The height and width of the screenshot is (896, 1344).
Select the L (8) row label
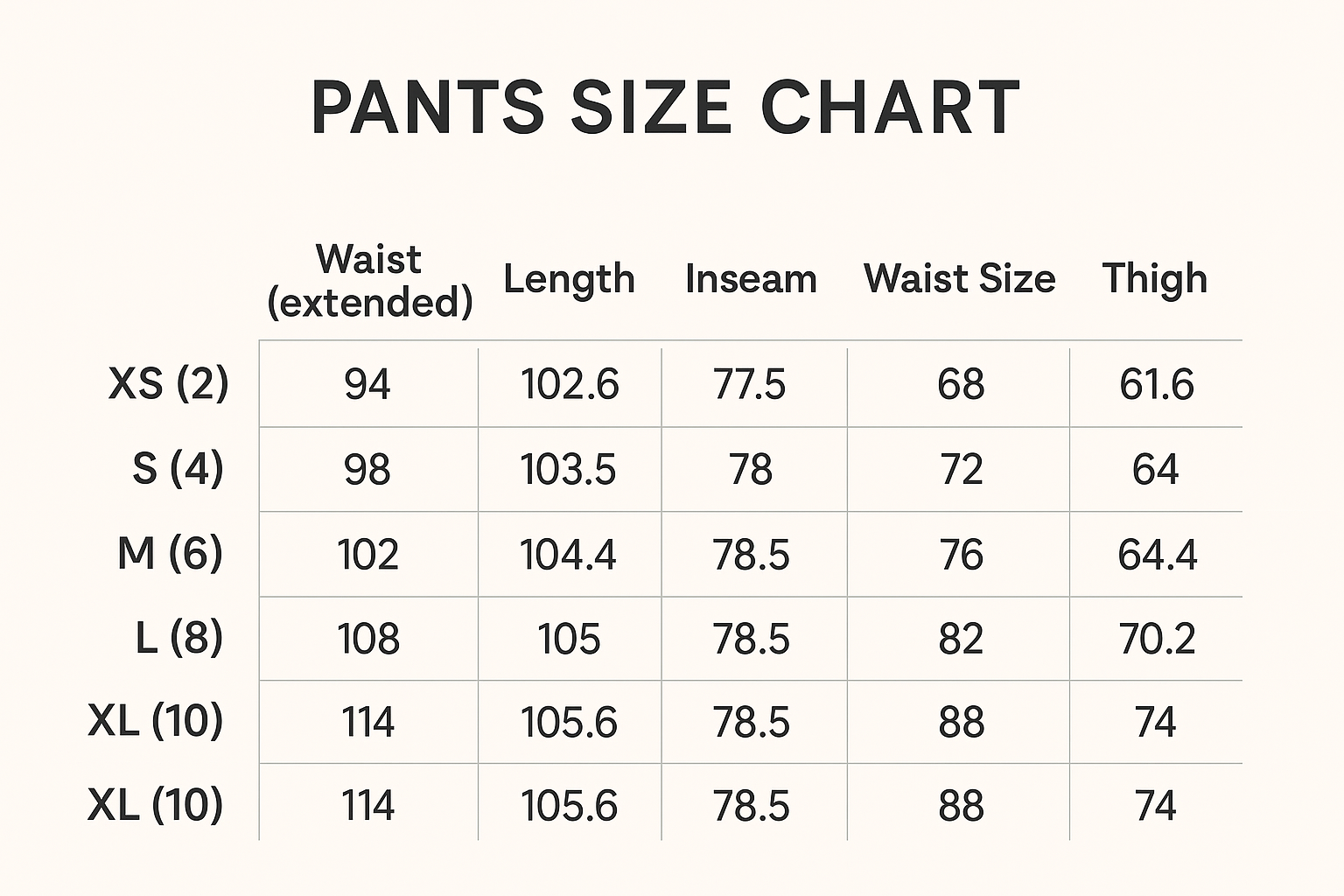coord(179,638)
